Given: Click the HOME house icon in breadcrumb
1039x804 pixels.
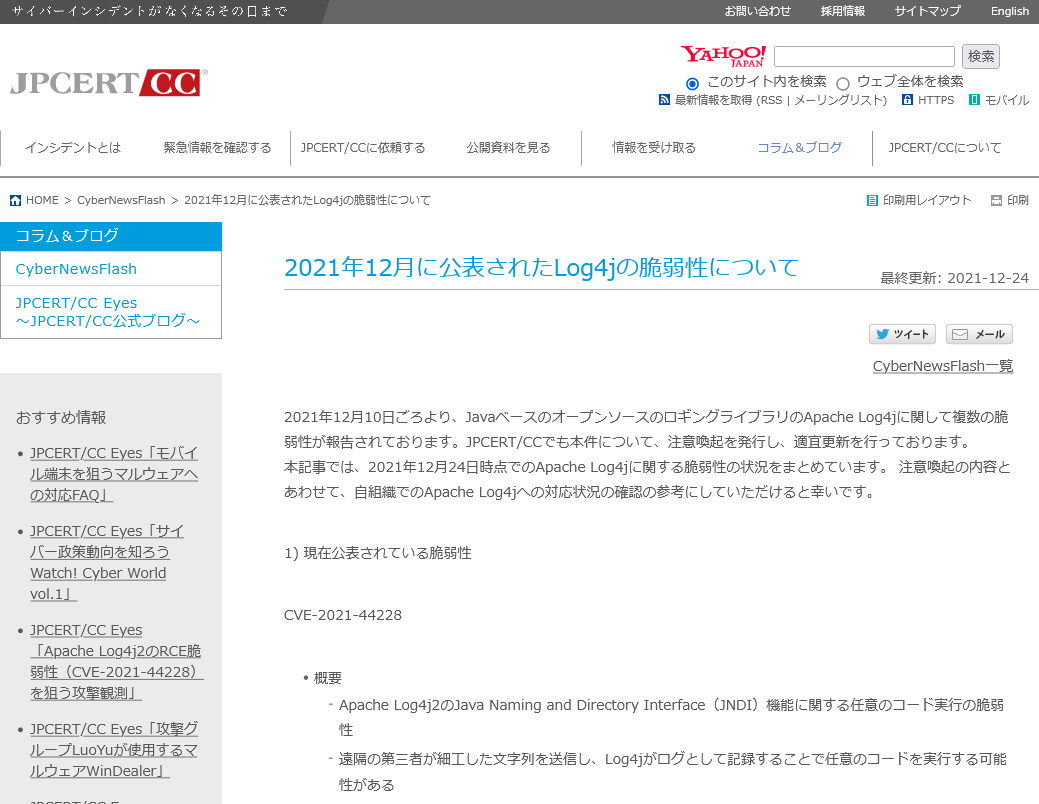Looking at the screenshot, I should (14, 200).
